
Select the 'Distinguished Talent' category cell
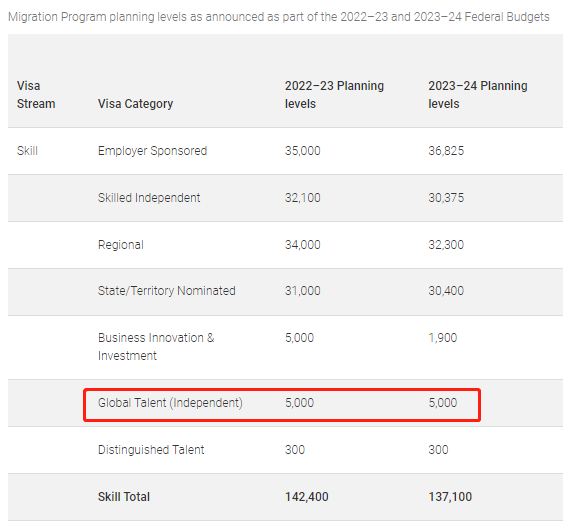(x=151, y=450)
